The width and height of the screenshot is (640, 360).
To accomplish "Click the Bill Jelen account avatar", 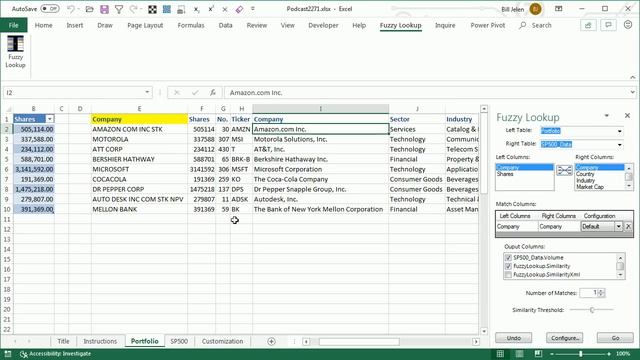I will click(x=536, y=9).
